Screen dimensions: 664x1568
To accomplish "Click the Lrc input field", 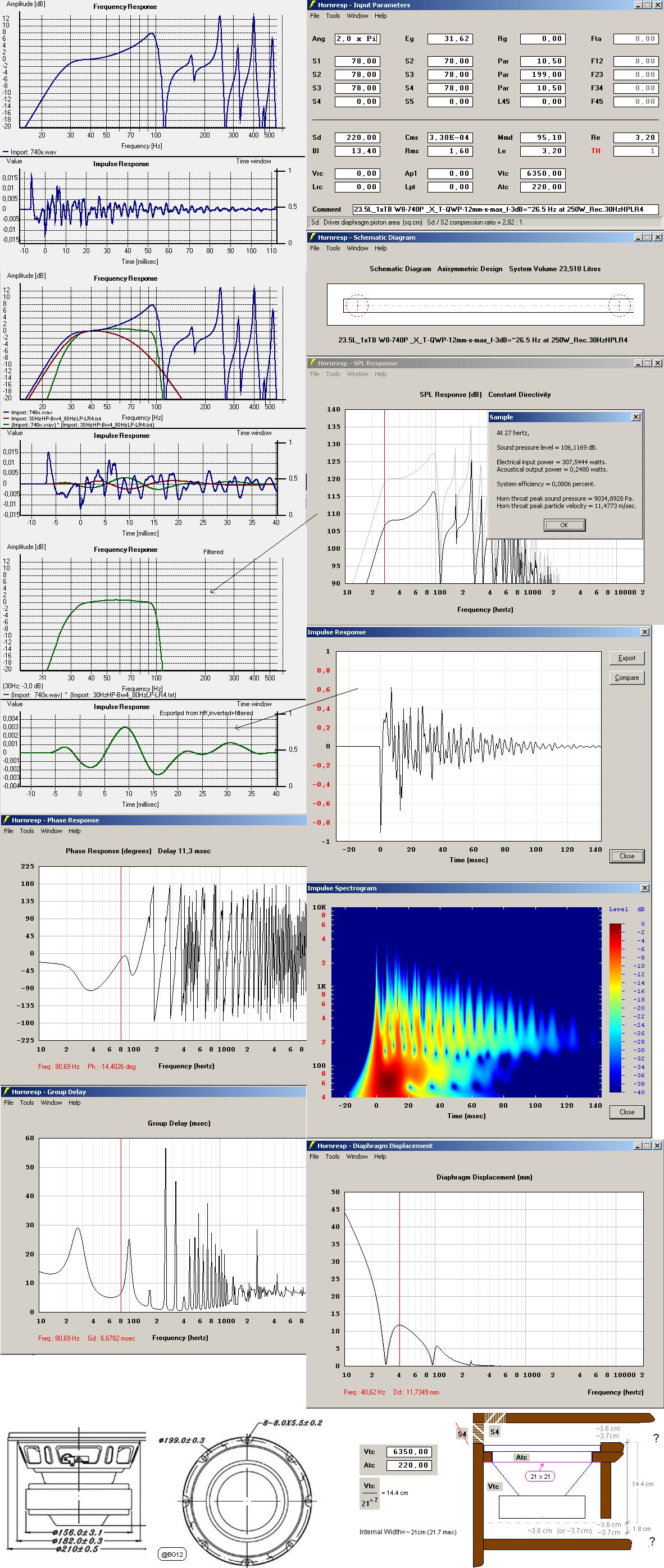I will coord(357,187).
